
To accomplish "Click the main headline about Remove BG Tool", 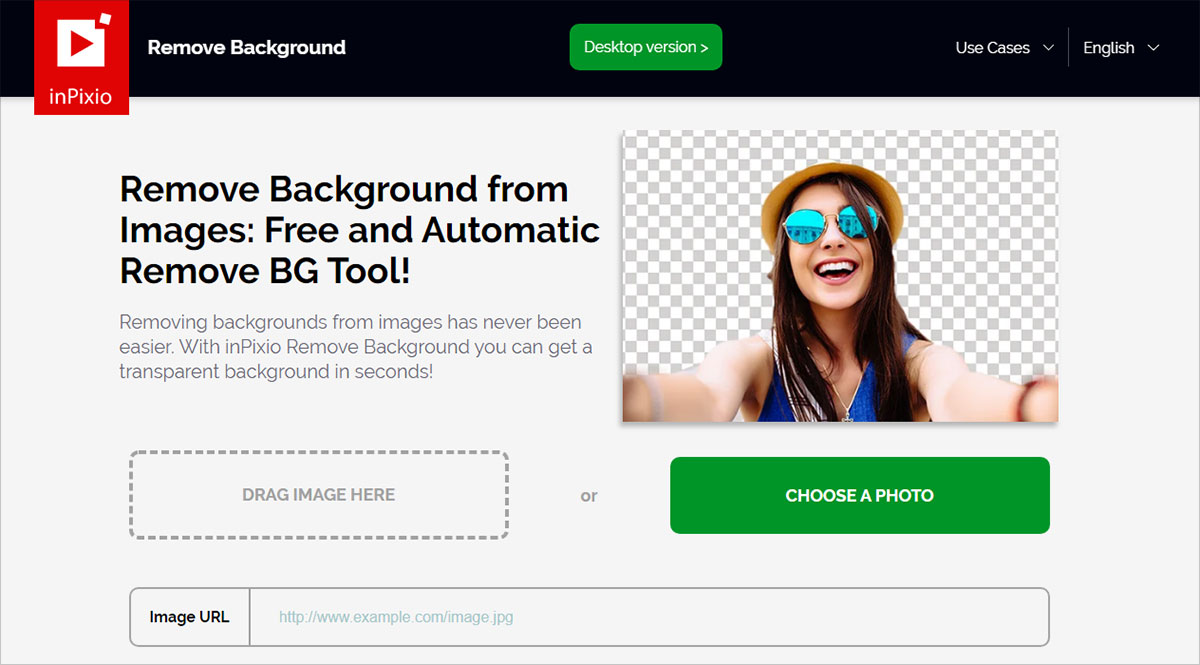I will coord(360,230).
